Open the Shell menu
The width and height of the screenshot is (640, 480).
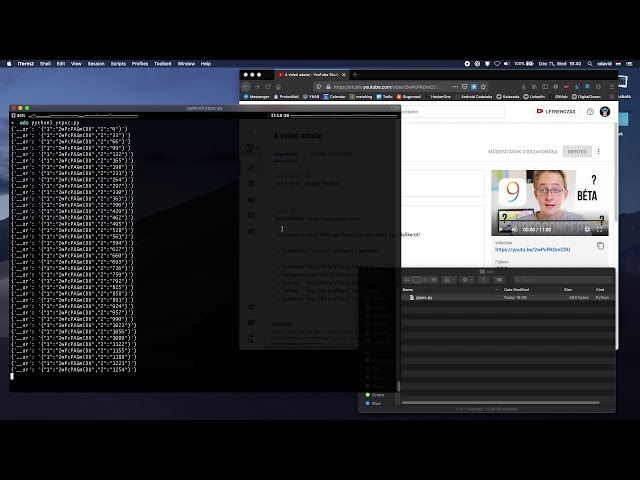(x=45, y=64)
